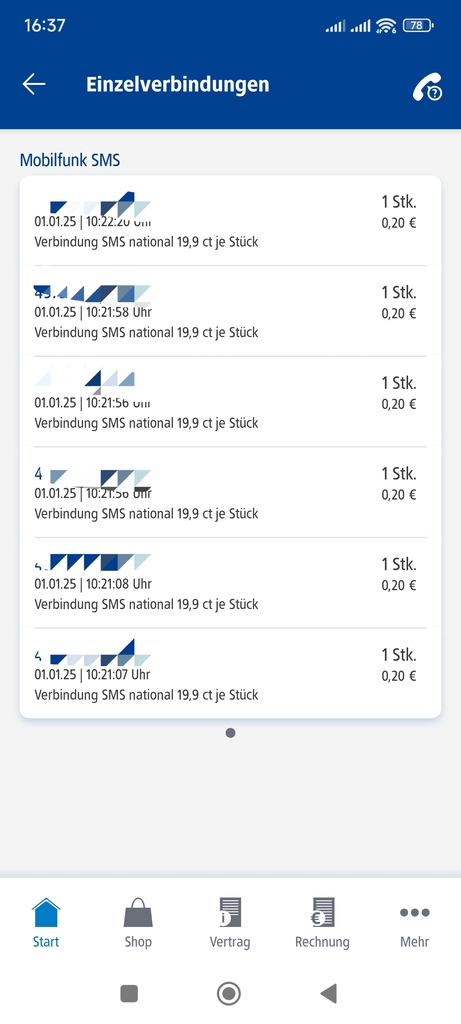This screenshot has width=461, height=1024.
Task: Open the Vertrag document icon
Action: (230, 912)
